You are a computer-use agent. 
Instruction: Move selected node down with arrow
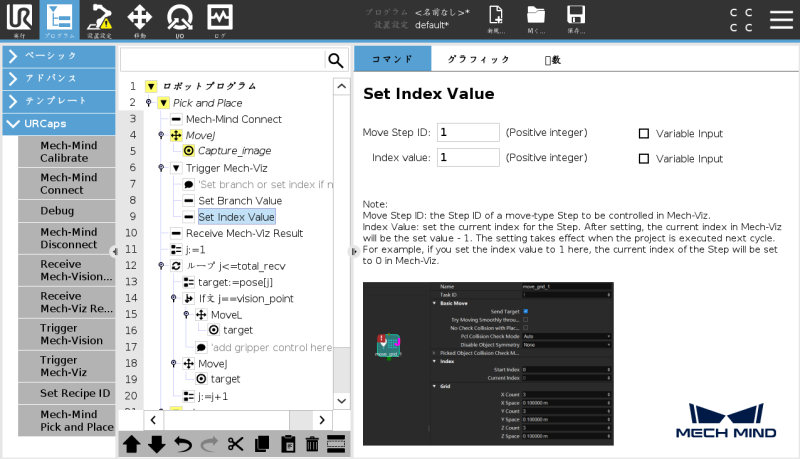point(157,444)
